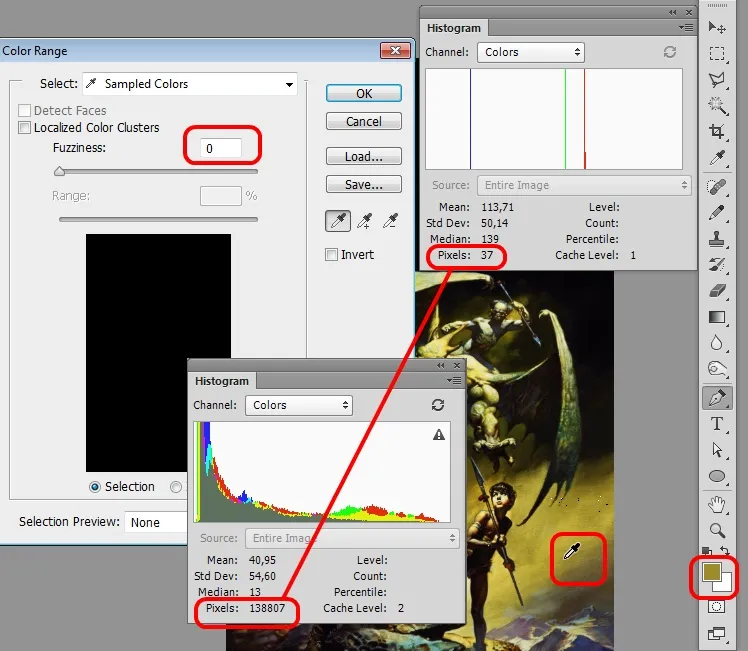This screenshot has width=748, height=651.
Task: Select the Zoom tool
Action: click(x=717, y=530)
